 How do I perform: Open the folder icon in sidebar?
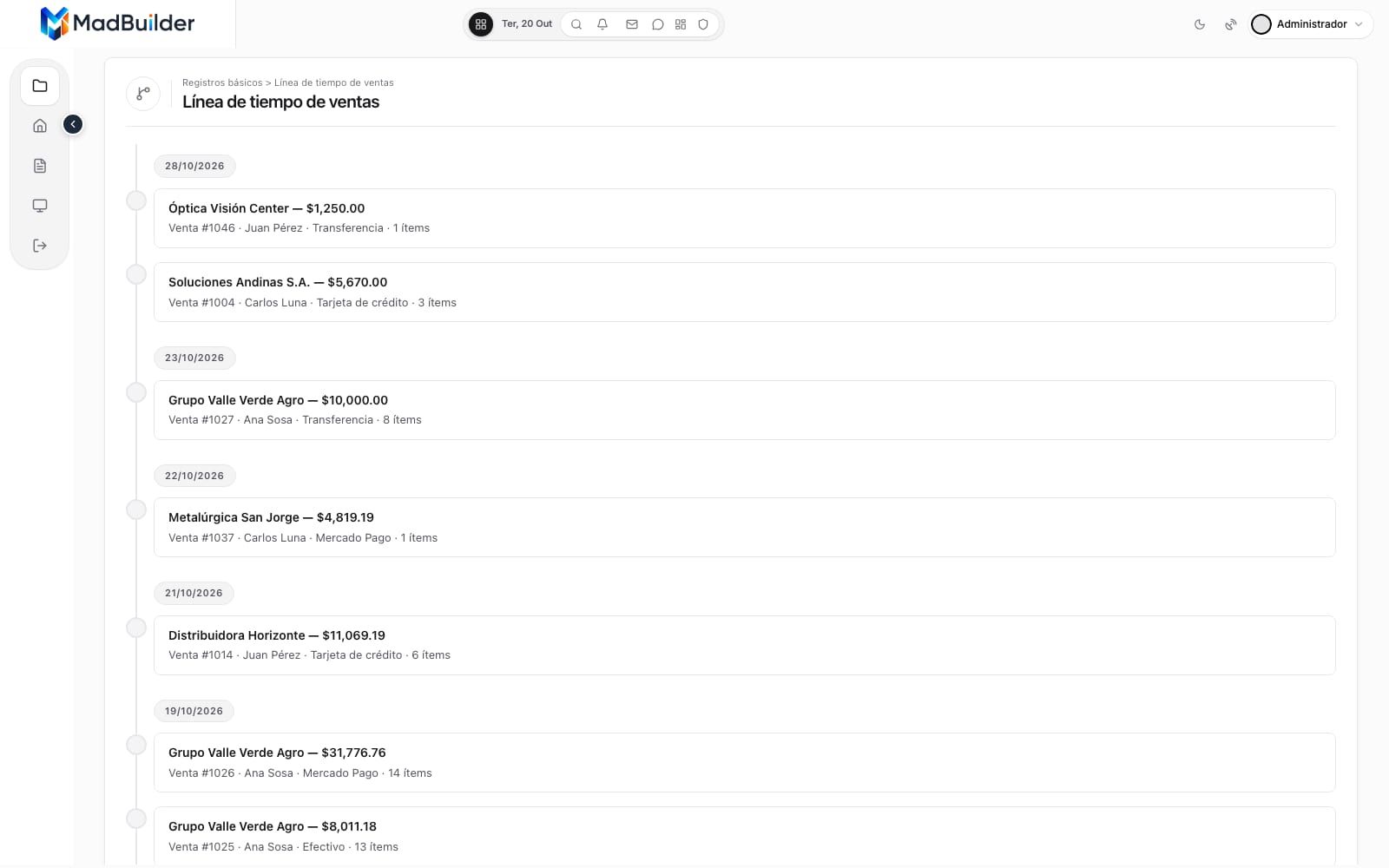tap(40, 86)
